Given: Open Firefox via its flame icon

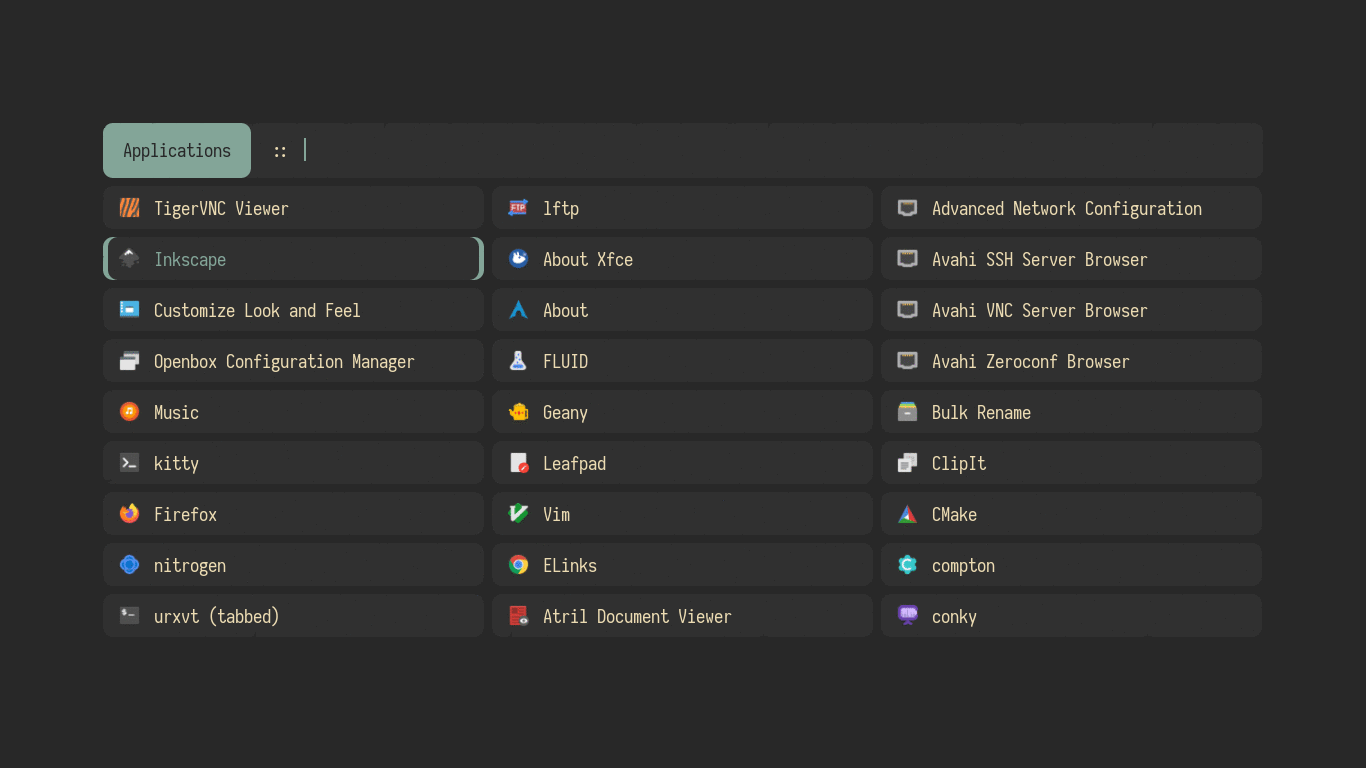Looking at the screenshot, I should (x=129, y=514).
